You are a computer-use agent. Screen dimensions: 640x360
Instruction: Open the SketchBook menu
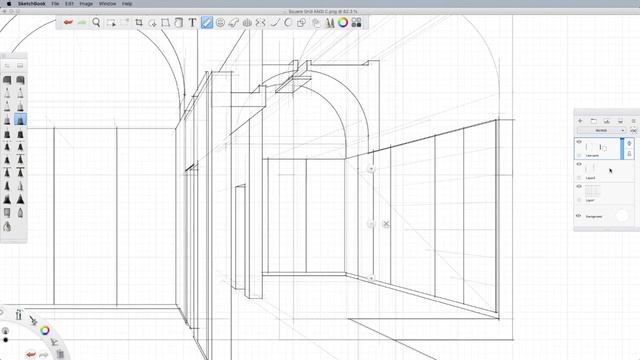point(31,4)
